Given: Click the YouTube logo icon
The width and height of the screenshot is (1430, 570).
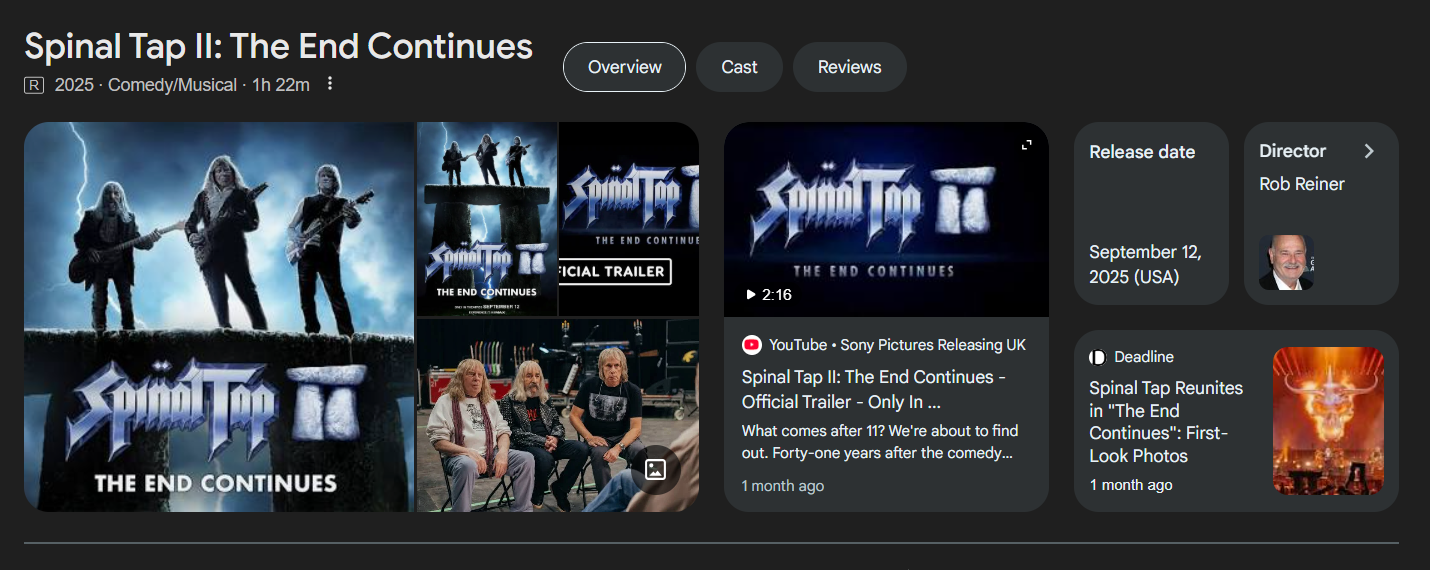Looking at the screenshot, I should click(x=752, y=345).
